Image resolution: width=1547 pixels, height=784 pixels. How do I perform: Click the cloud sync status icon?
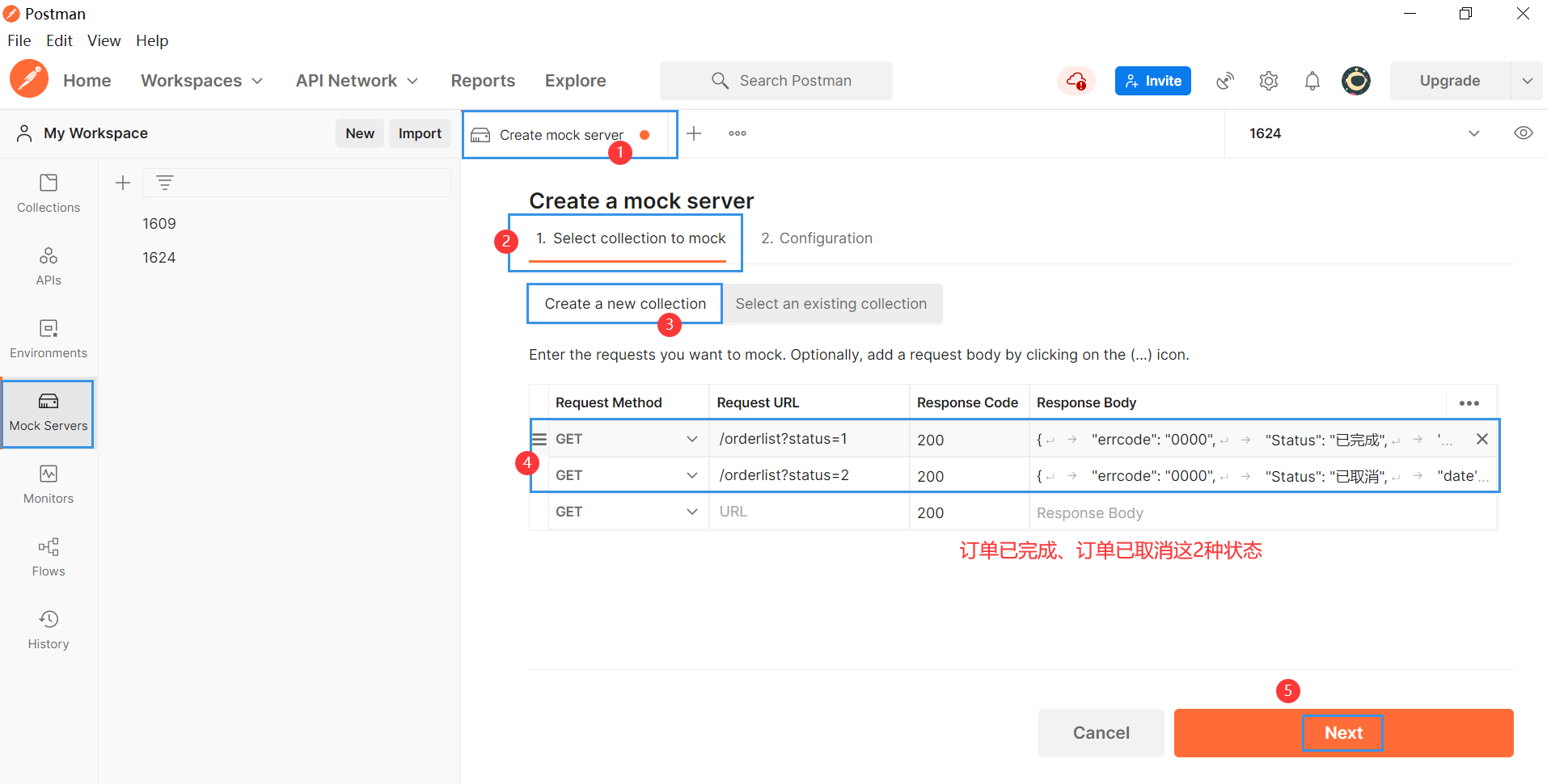tap(1076, 81)
